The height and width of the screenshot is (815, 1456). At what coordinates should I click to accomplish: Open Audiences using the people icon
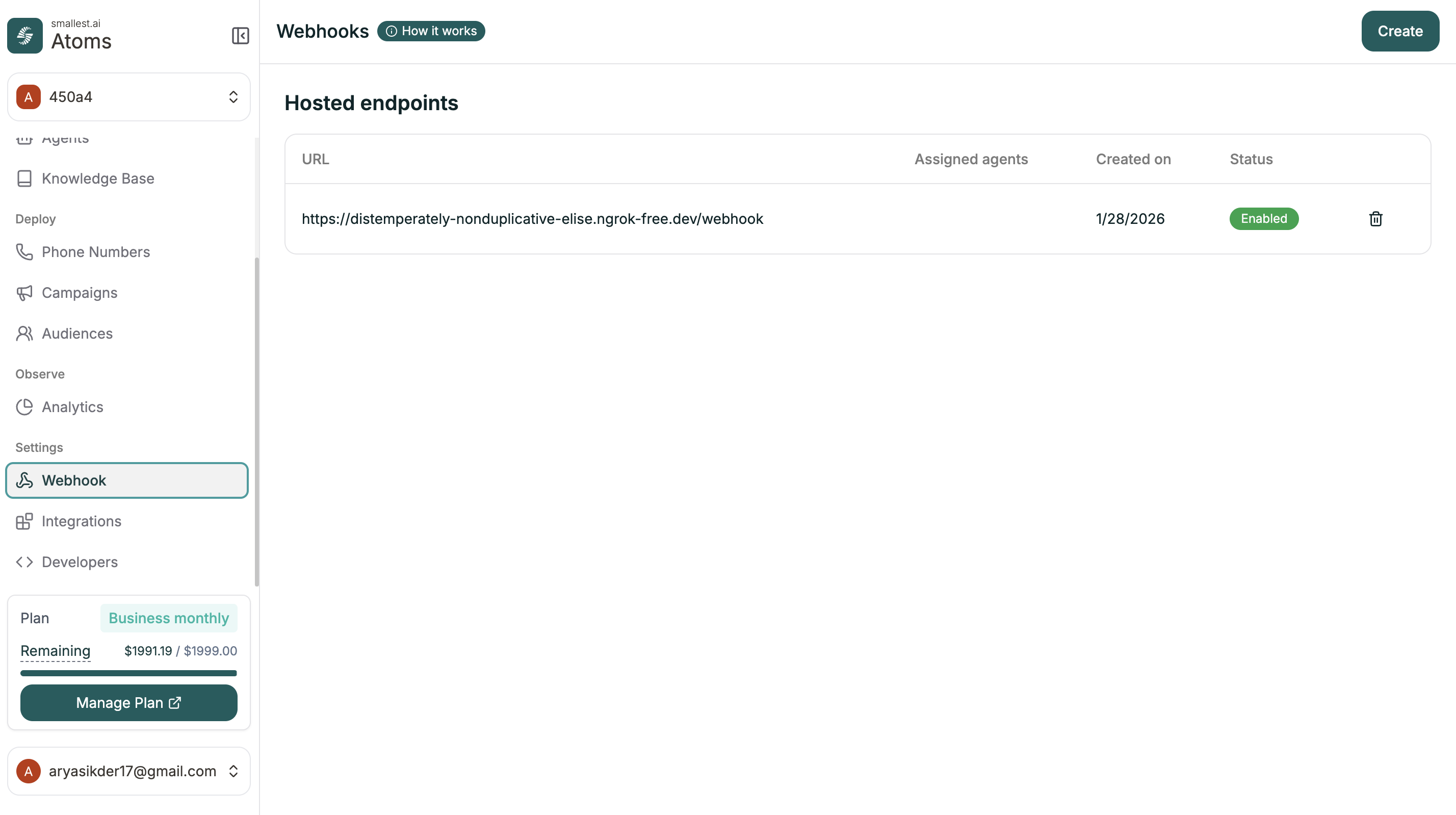pyautogui.click(x=25, y=334)
